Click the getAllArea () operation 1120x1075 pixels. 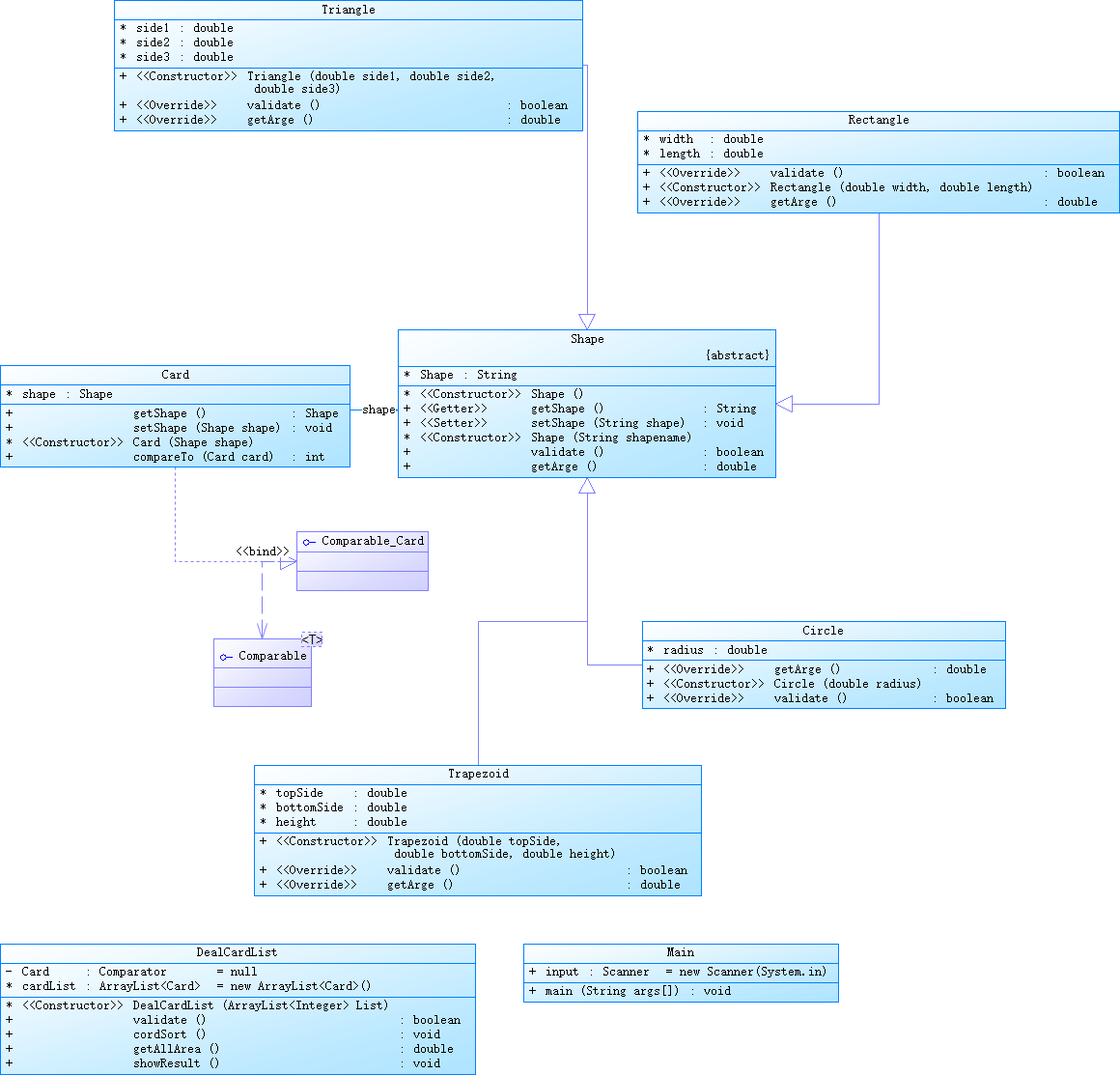tap(229, 1049)
